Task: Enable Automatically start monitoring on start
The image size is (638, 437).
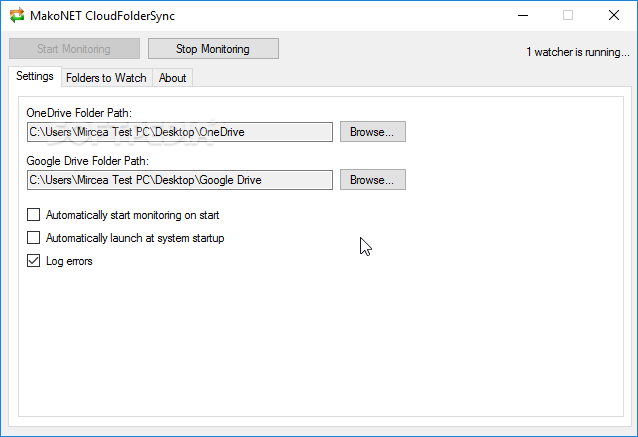Action: [33, 215]
